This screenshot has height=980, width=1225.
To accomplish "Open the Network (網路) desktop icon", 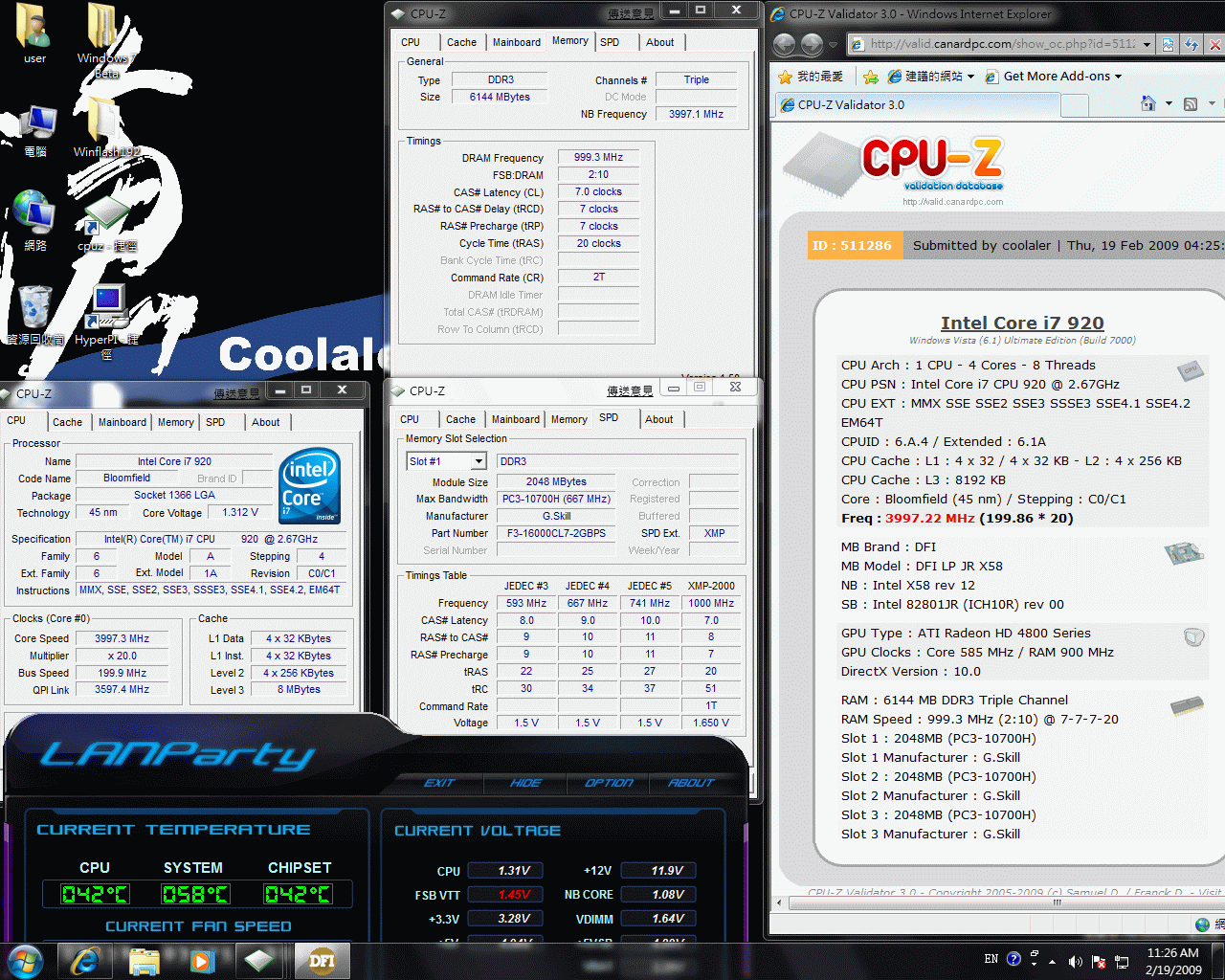I will [x=34, y=221].
